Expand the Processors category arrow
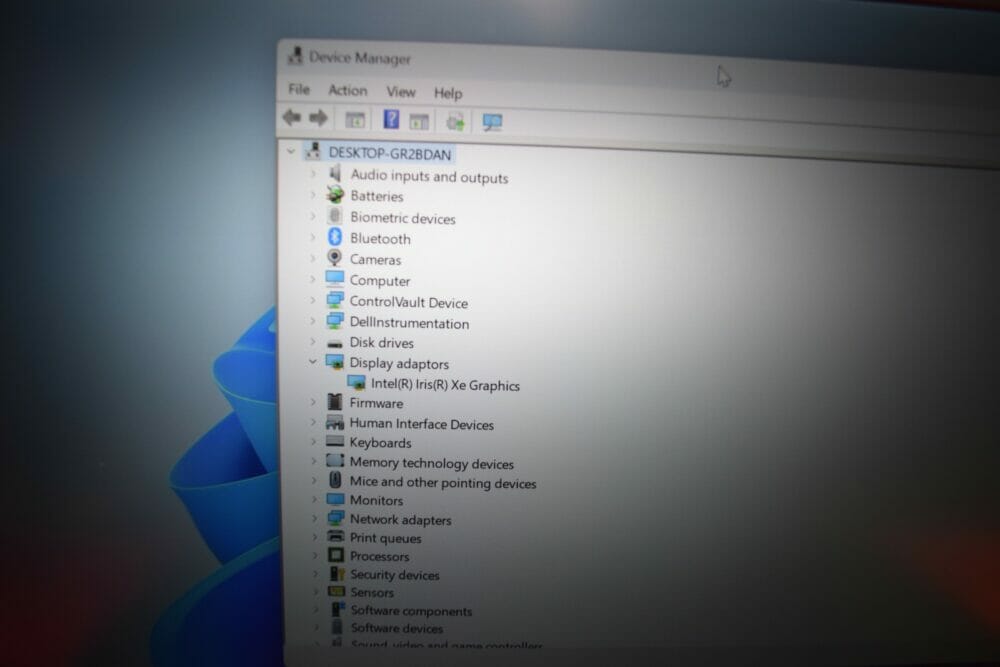Screen dimensions: 1000x667 314,555
